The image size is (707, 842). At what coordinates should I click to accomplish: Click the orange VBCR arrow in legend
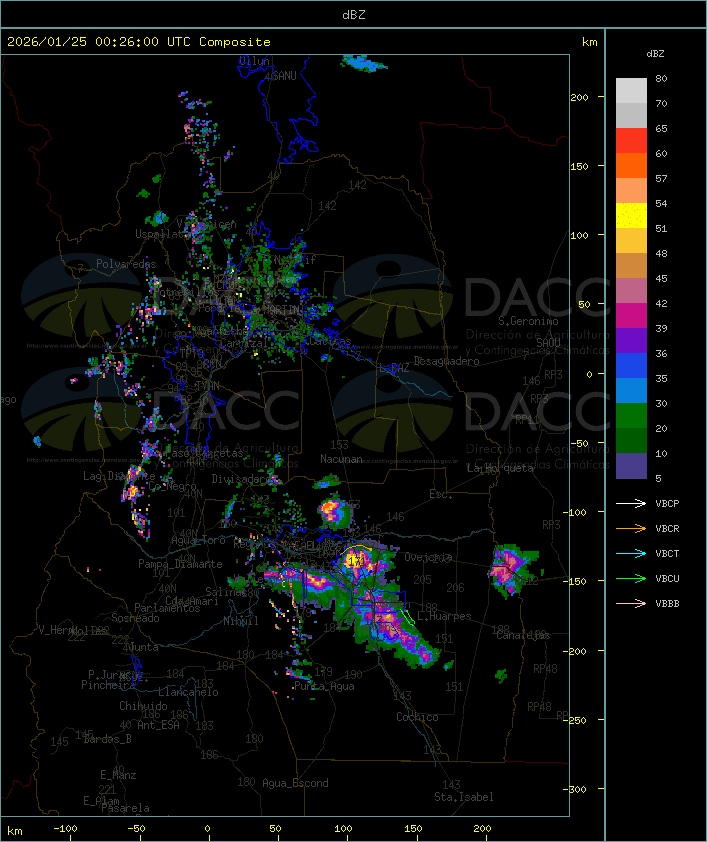(x=632, y=528)
